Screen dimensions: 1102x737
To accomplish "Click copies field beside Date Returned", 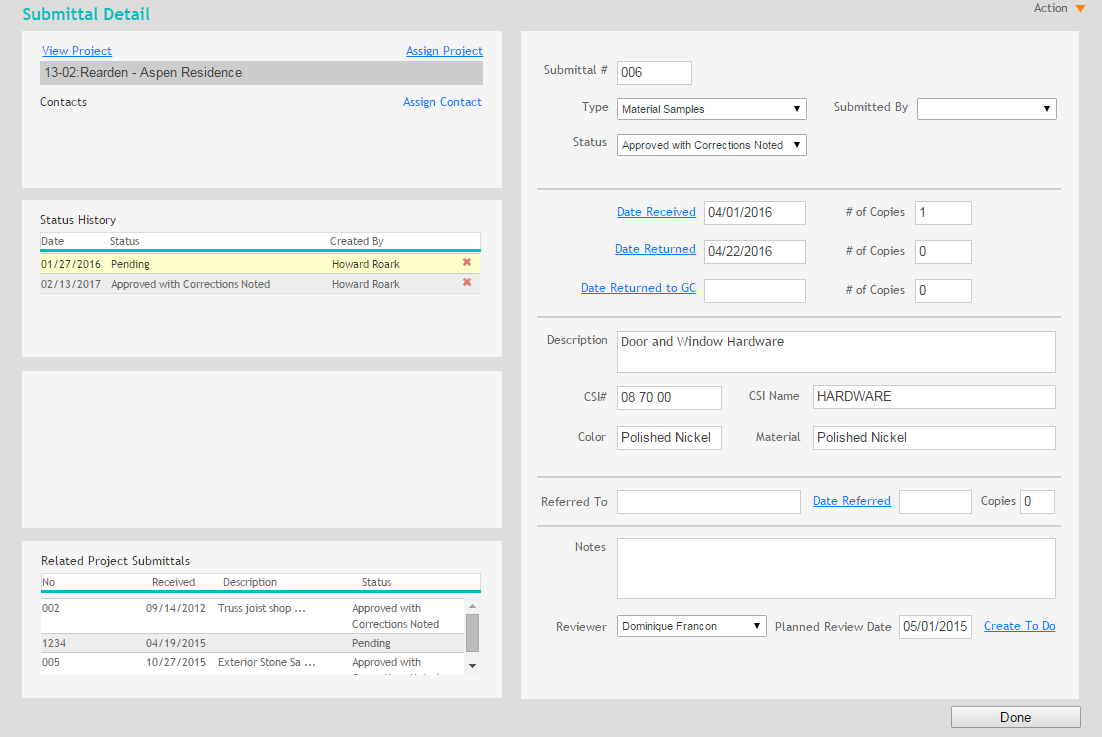I will coord(943,252).
